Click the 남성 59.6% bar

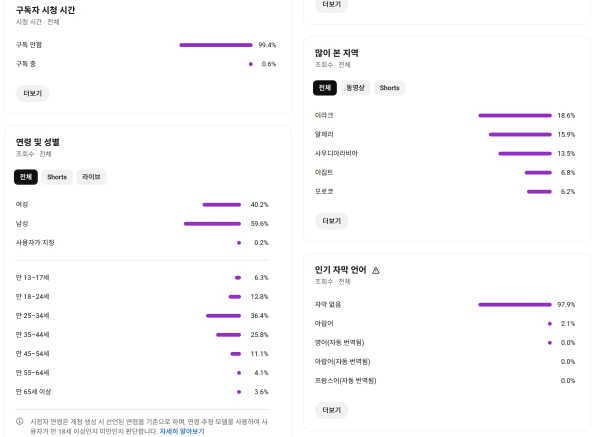pyautogui.click(x=212, y=223)
